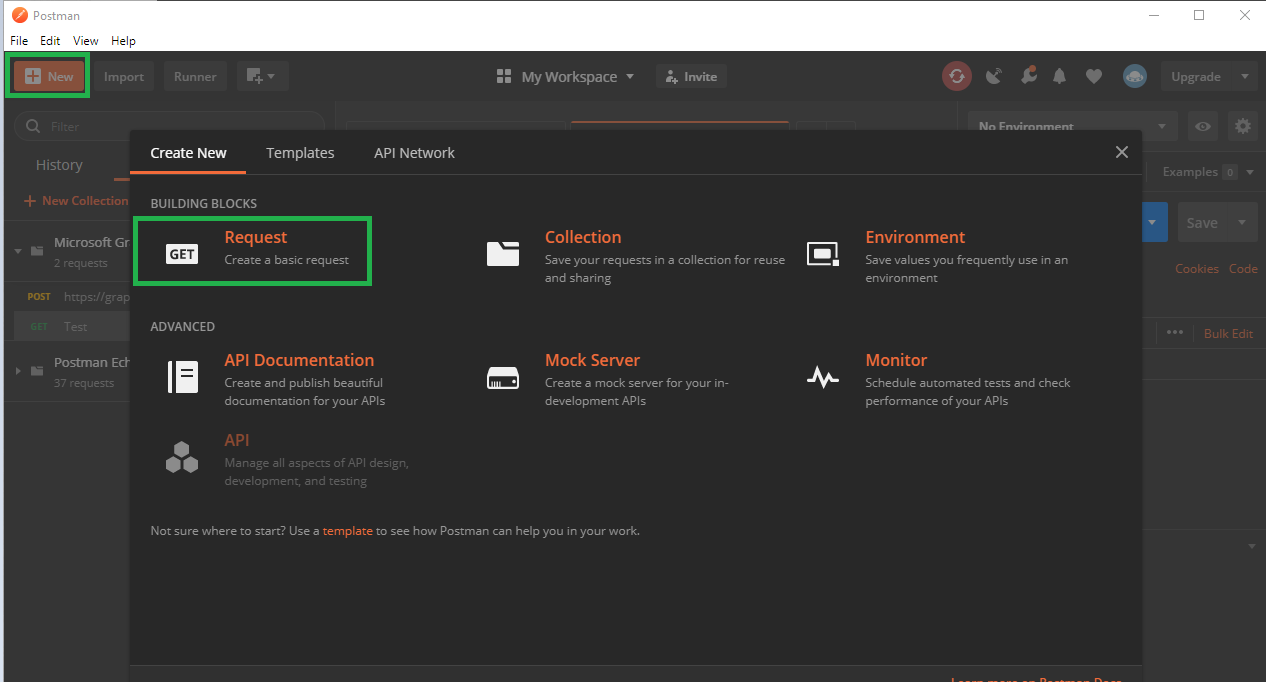
Task: Open the Code link
Action: click(1243, 268)
